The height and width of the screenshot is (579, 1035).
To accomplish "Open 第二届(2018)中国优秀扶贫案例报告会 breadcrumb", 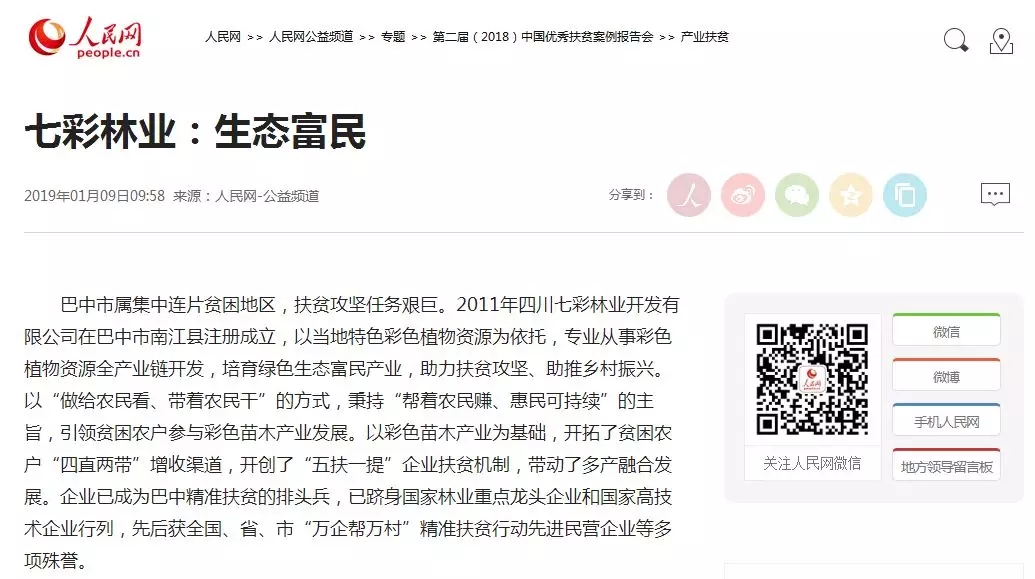I will click(x=543, y=37).
